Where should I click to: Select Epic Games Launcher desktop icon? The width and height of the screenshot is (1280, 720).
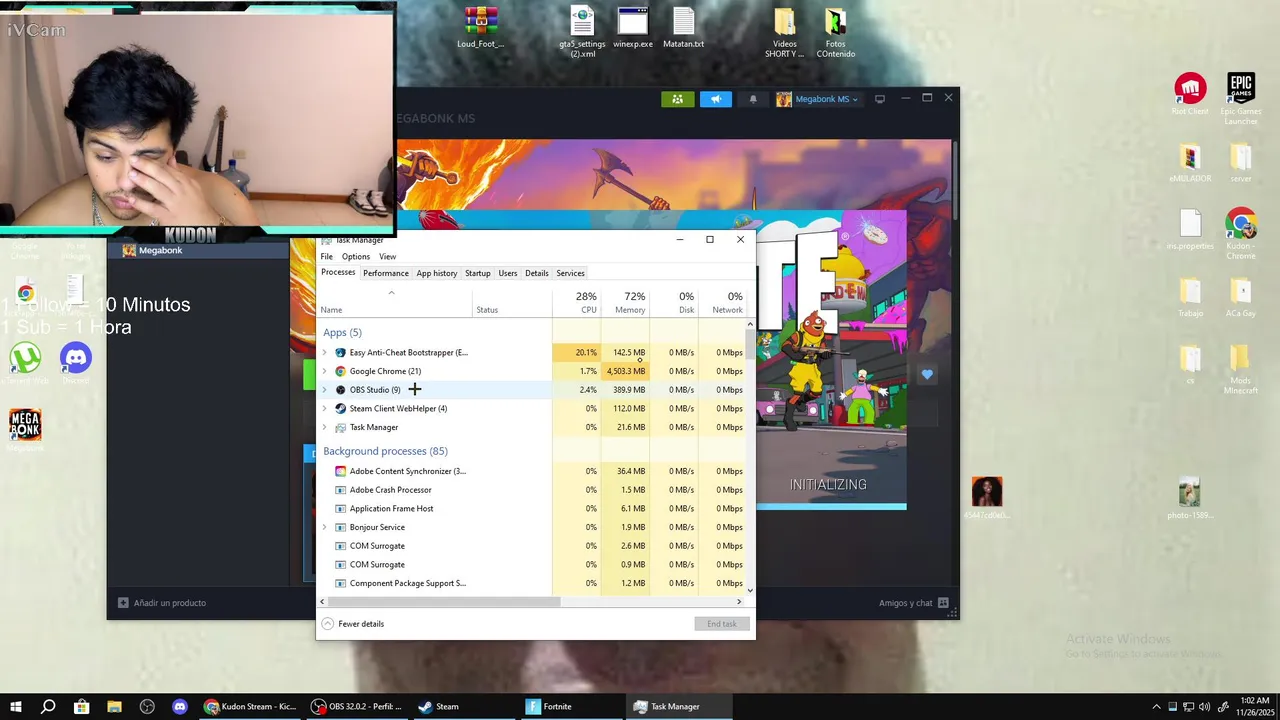[1241, 98]
